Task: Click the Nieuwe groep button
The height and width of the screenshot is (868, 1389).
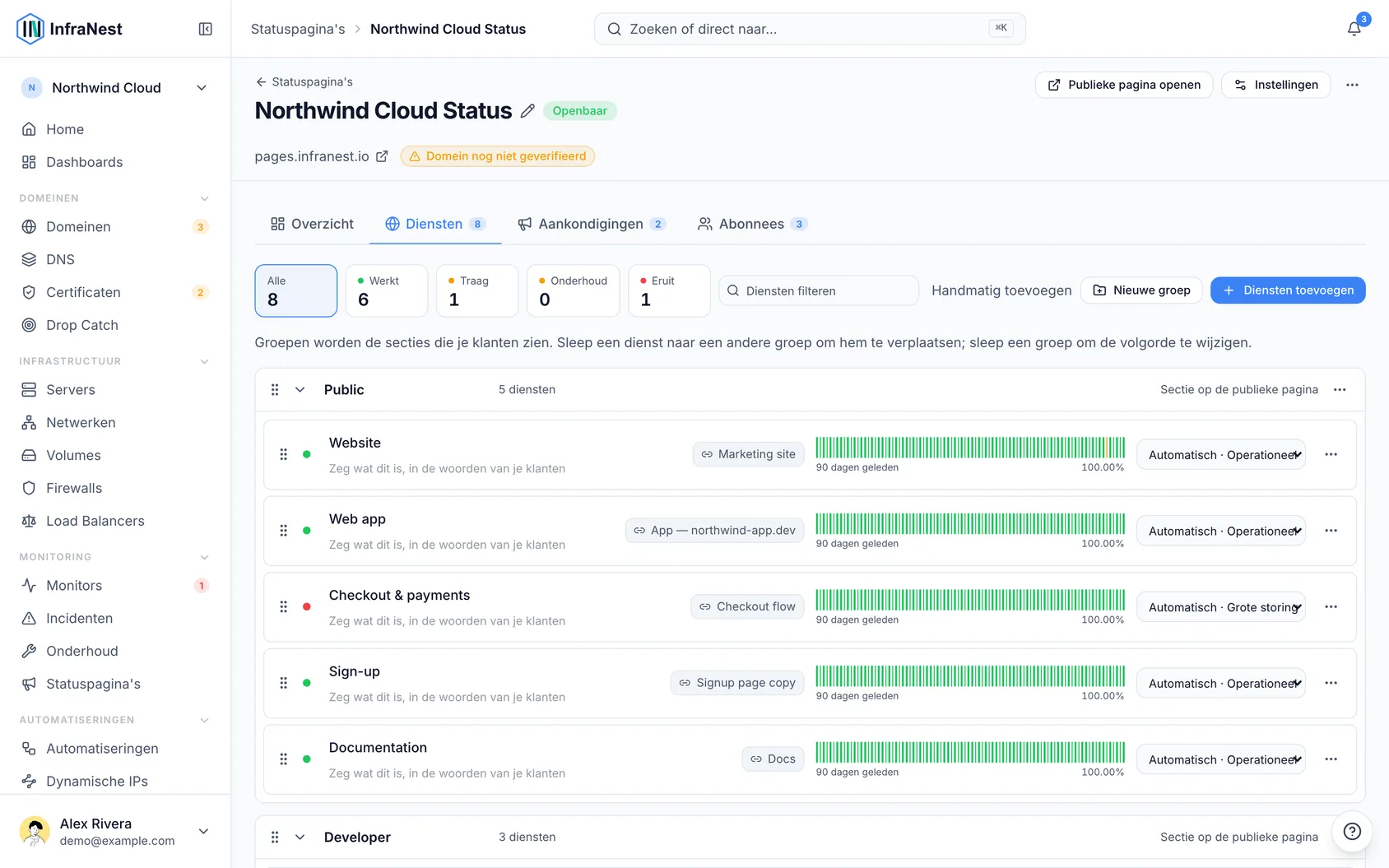Action: tap(1141, 290)
